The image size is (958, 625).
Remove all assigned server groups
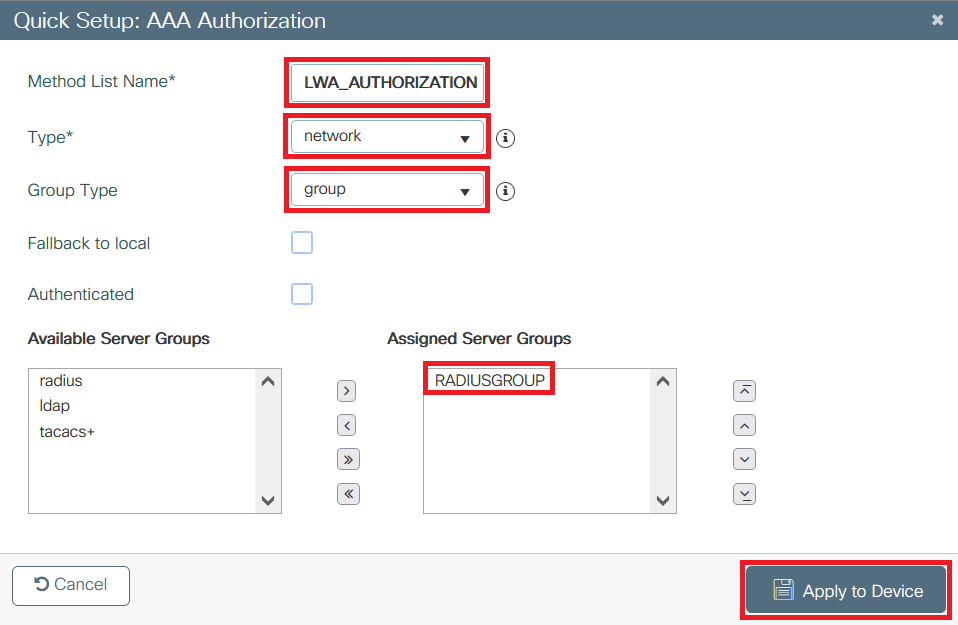(346, 493)
